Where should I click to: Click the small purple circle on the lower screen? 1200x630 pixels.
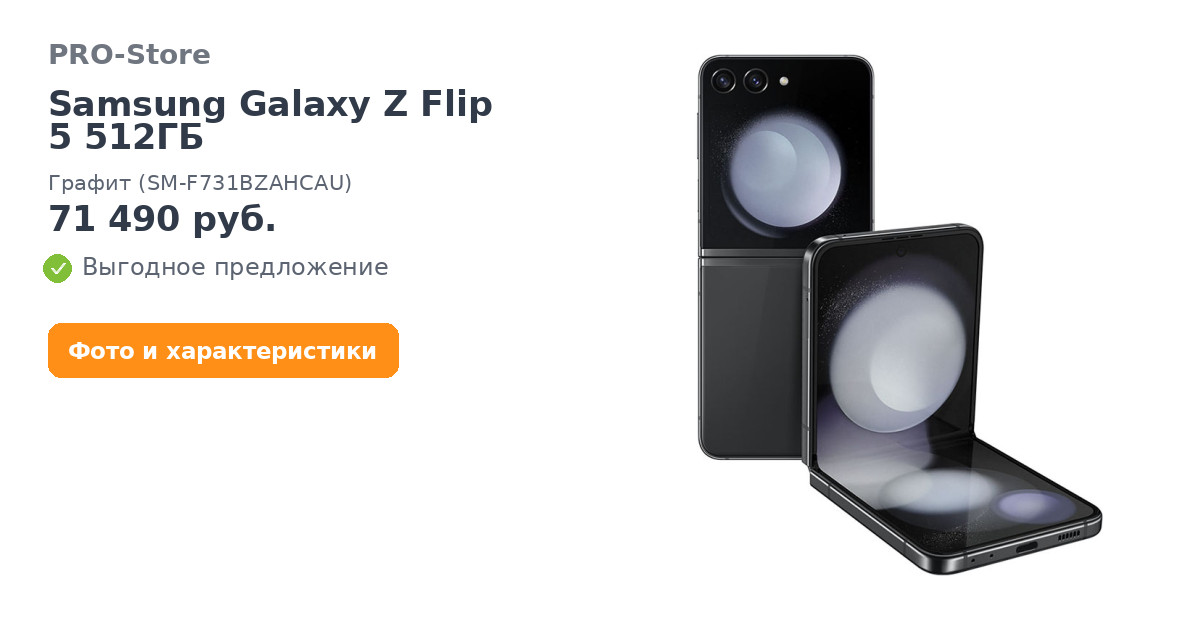click(1034, 505)
